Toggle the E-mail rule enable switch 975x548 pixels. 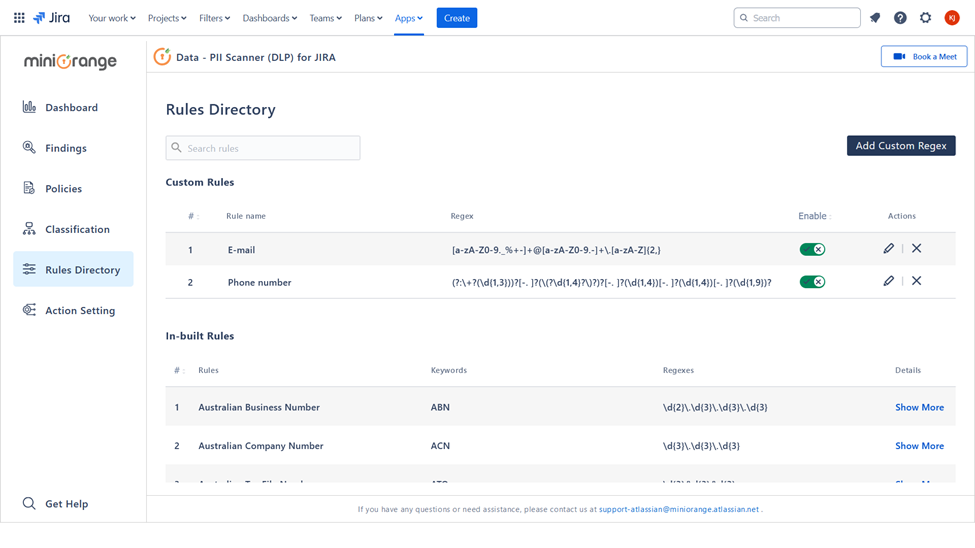pyautogui.click(x=812, y=249)
